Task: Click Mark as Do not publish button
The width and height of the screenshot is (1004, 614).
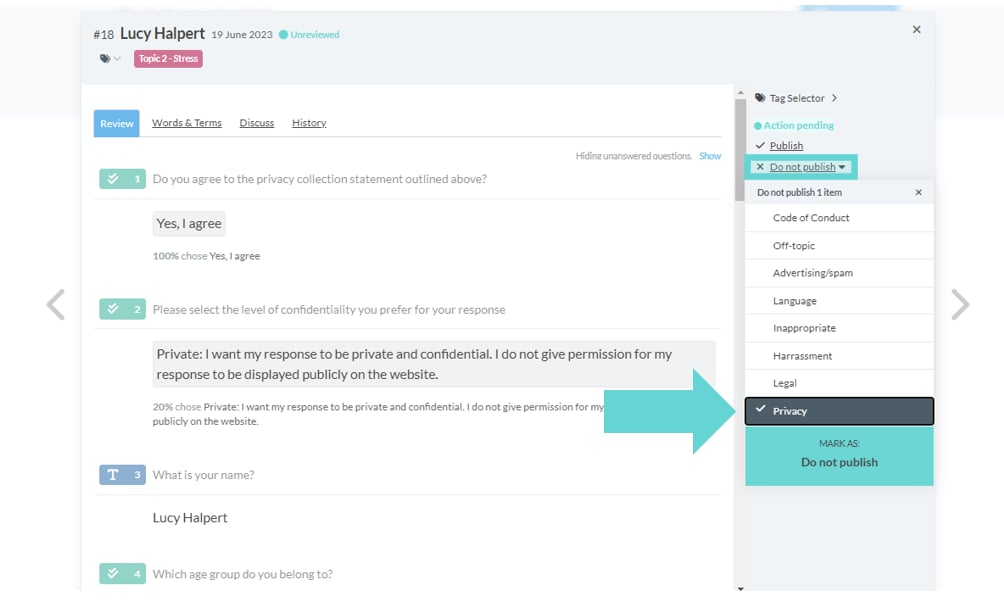Action: (x=839, y=456)
